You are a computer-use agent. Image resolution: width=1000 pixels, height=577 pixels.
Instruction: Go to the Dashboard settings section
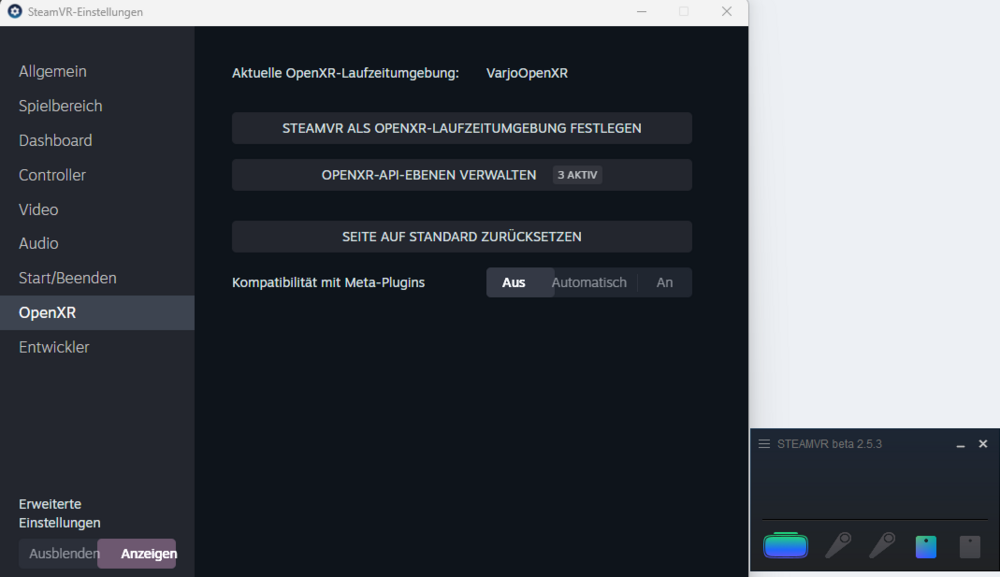click(x=97, y=140)
